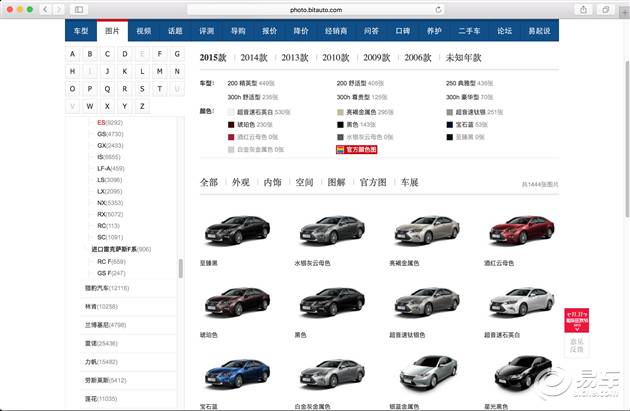Open the 口碑 navigation tab

(403, 31)
